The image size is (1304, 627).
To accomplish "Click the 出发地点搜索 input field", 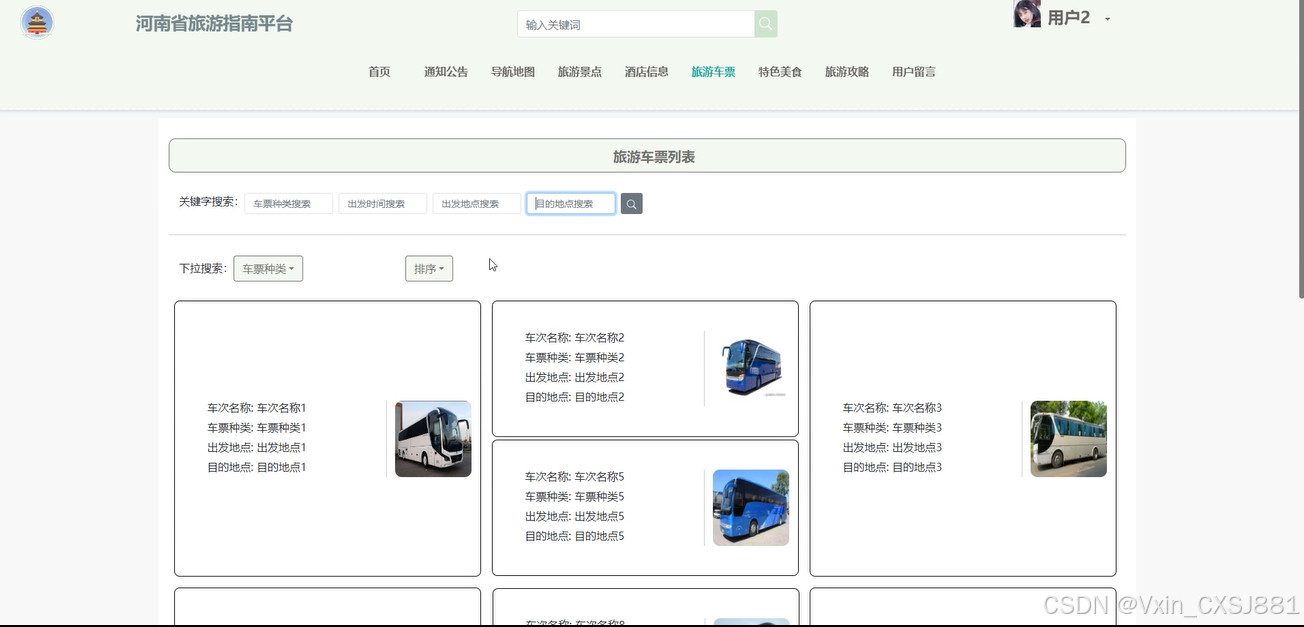I will click(x=477, y=204).
